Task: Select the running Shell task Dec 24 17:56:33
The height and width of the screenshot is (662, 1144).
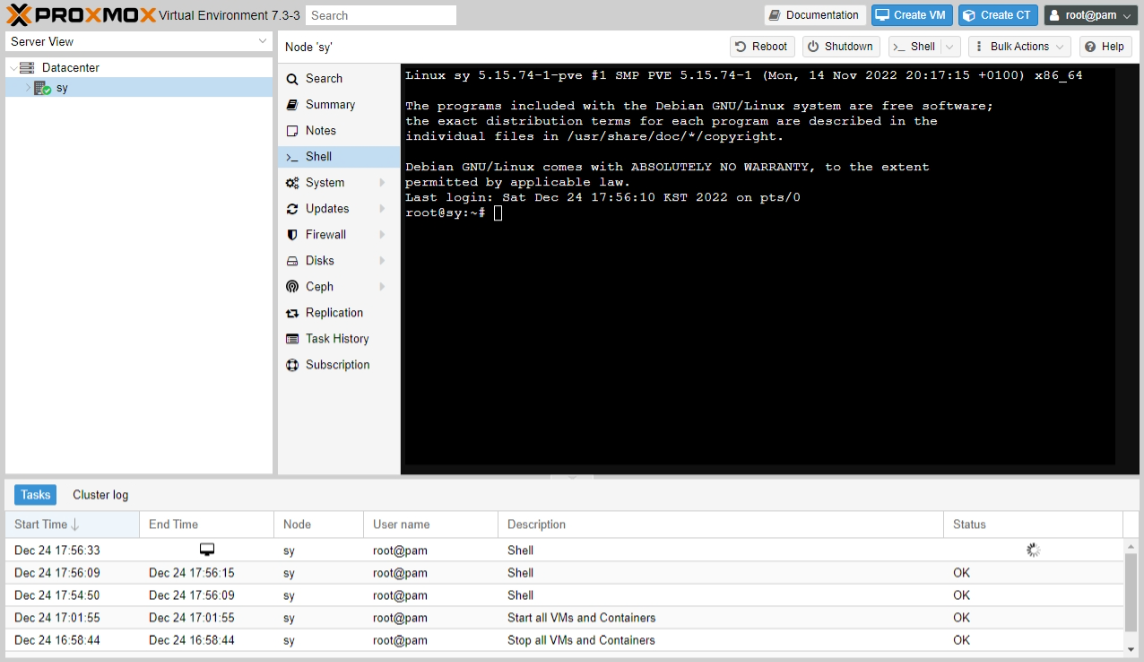Action: coord(565,550)
